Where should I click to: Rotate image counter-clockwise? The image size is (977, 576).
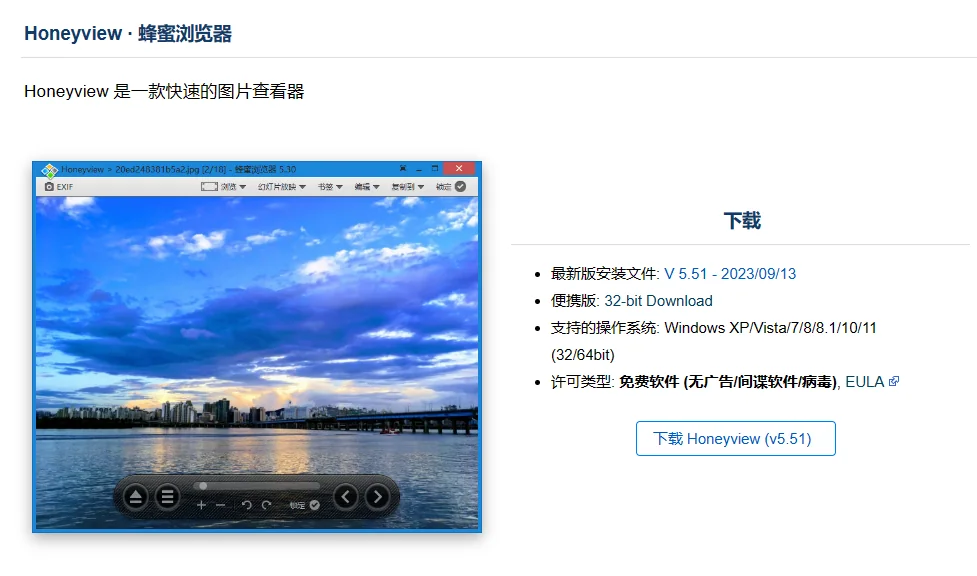[247, 505]
